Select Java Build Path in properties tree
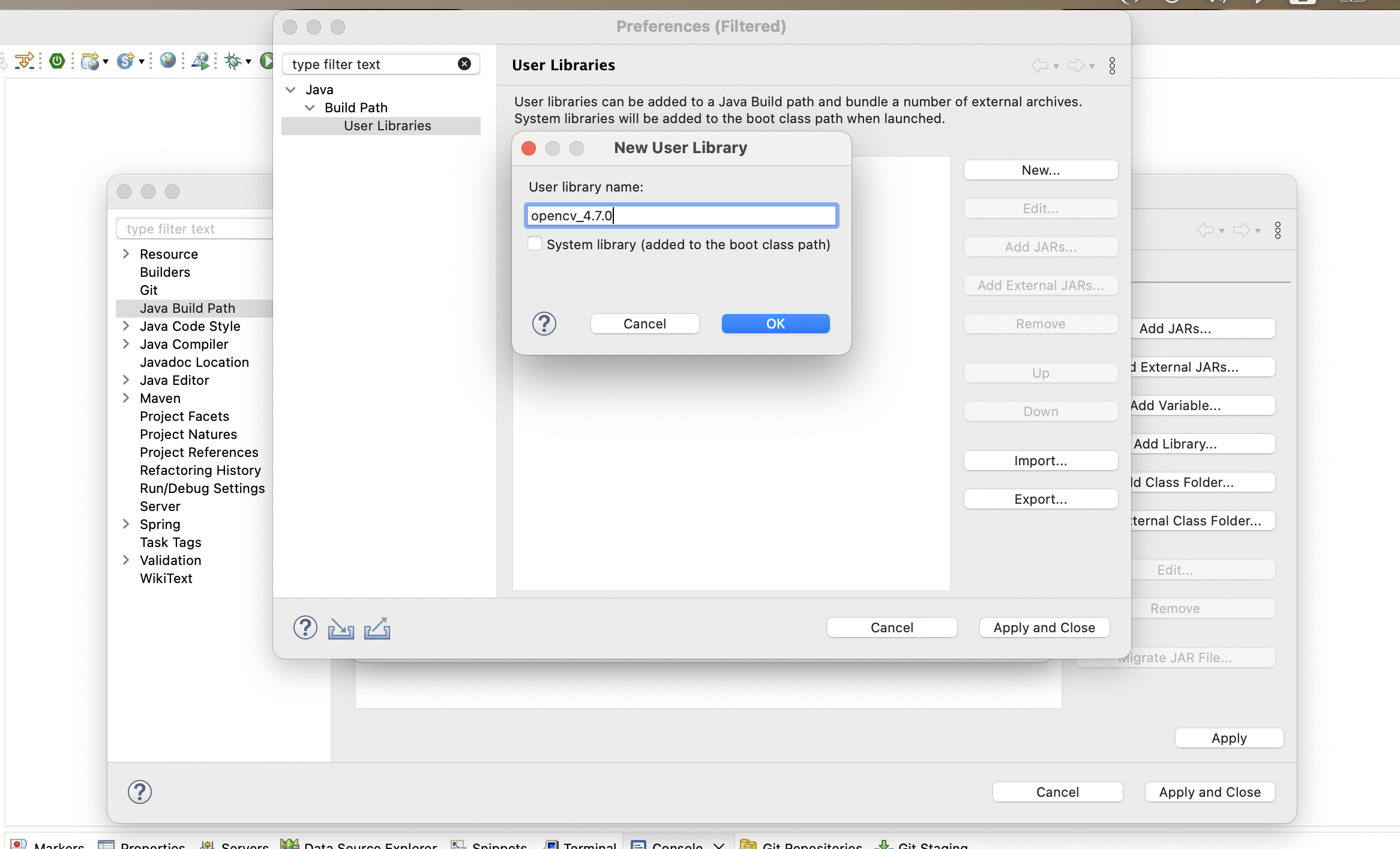The height and width of the screenshot is (849, 1400). point(194,308)
